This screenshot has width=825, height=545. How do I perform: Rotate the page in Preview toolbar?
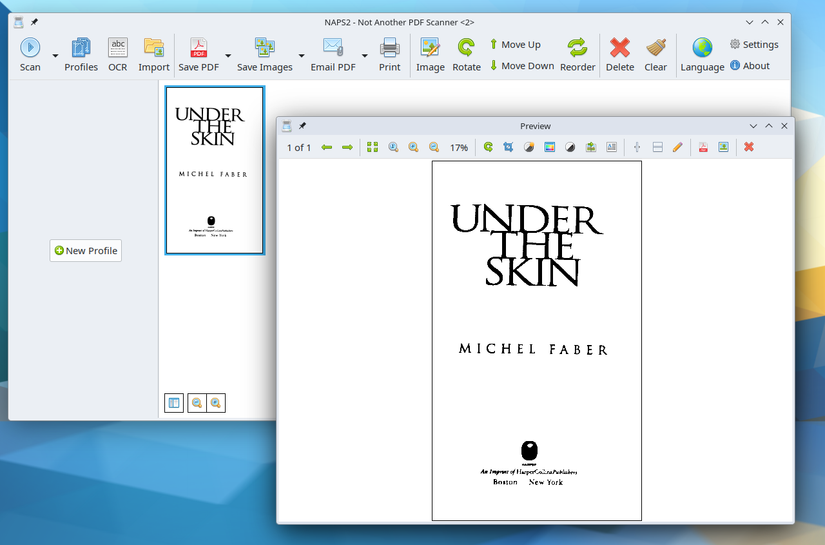[x=488, y=147]
